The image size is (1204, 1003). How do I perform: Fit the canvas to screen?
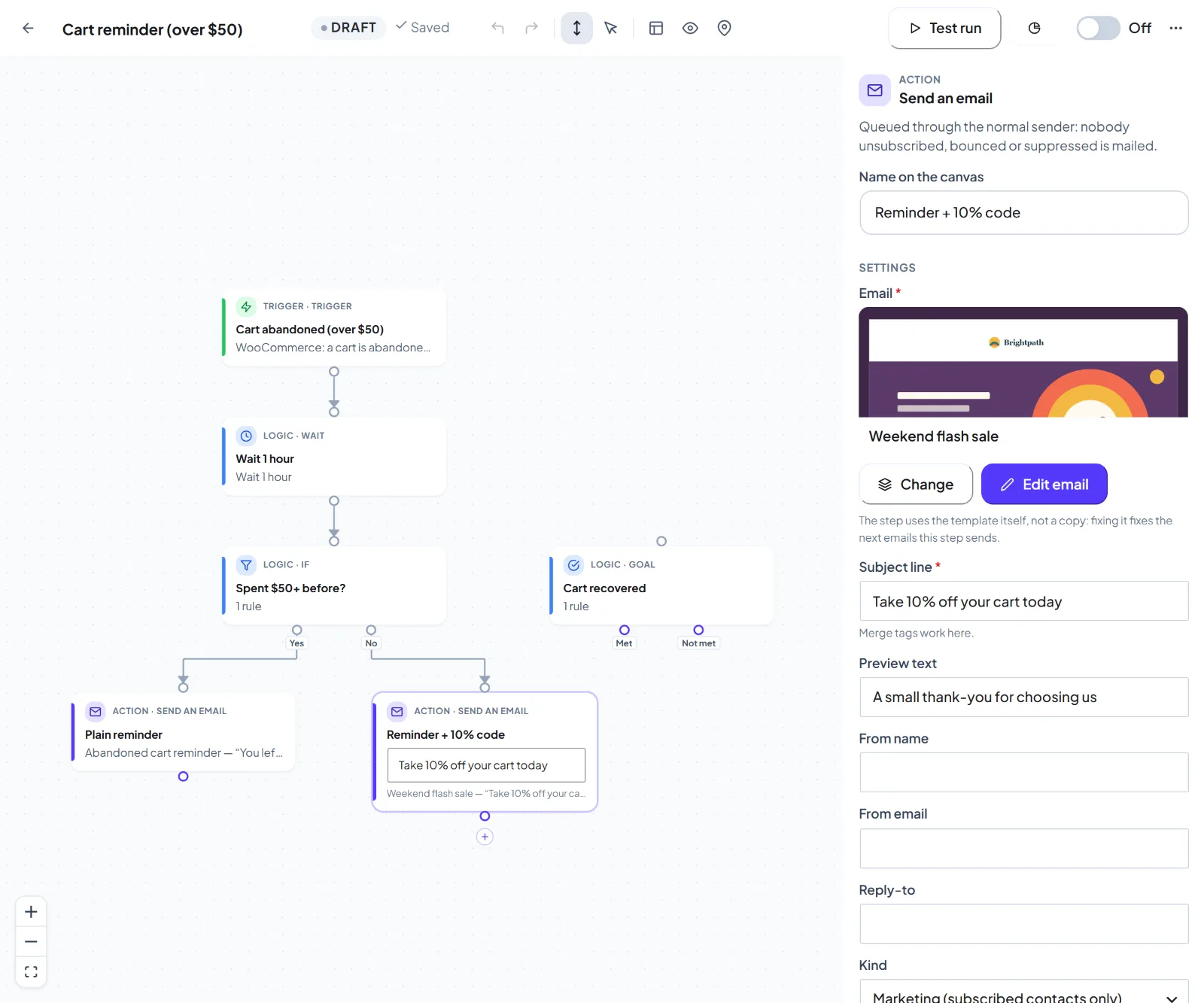click(31, 971)
